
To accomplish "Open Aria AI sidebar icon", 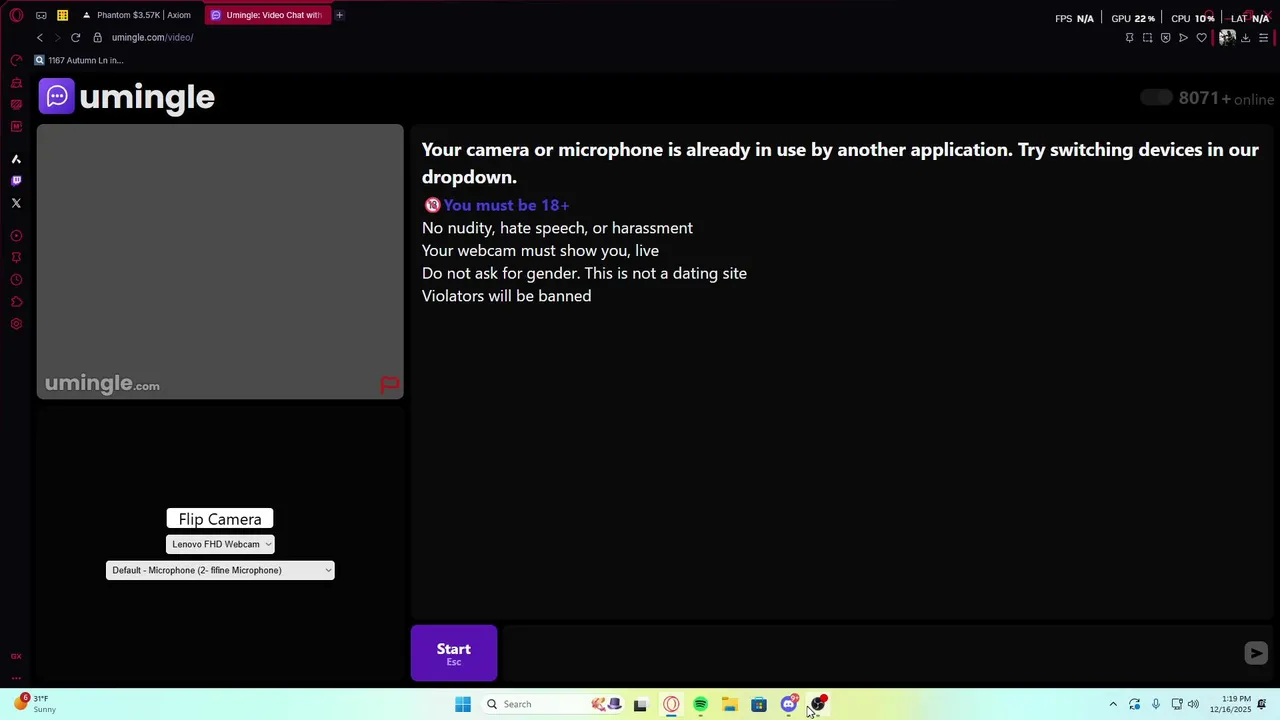I will click(x=16, y=159).
